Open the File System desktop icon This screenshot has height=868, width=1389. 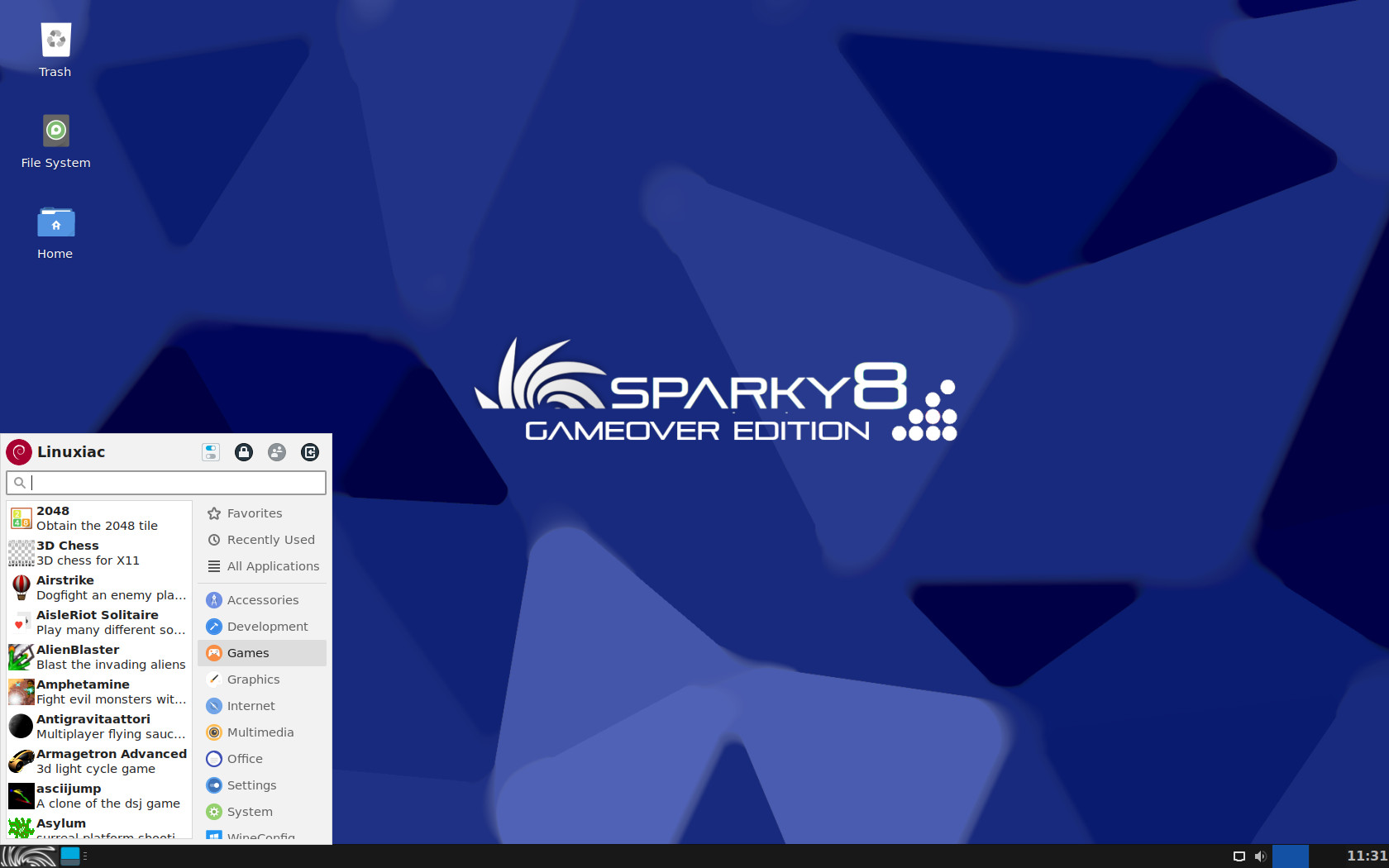(55, 141)
